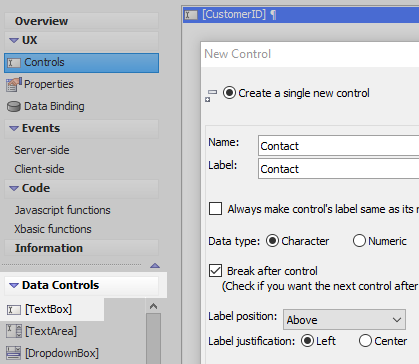Select the [CustomerID] control row
The height and width of the screenshot is (364, 419).
[301, 15]
